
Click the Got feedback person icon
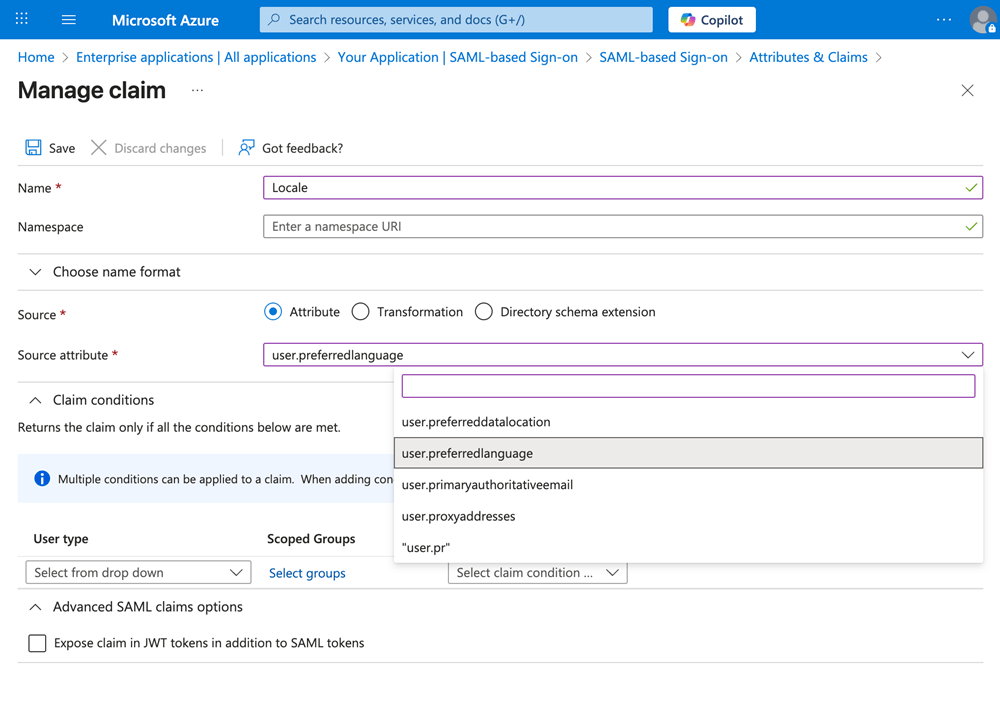pyautogui.click(x=246, y=148)
